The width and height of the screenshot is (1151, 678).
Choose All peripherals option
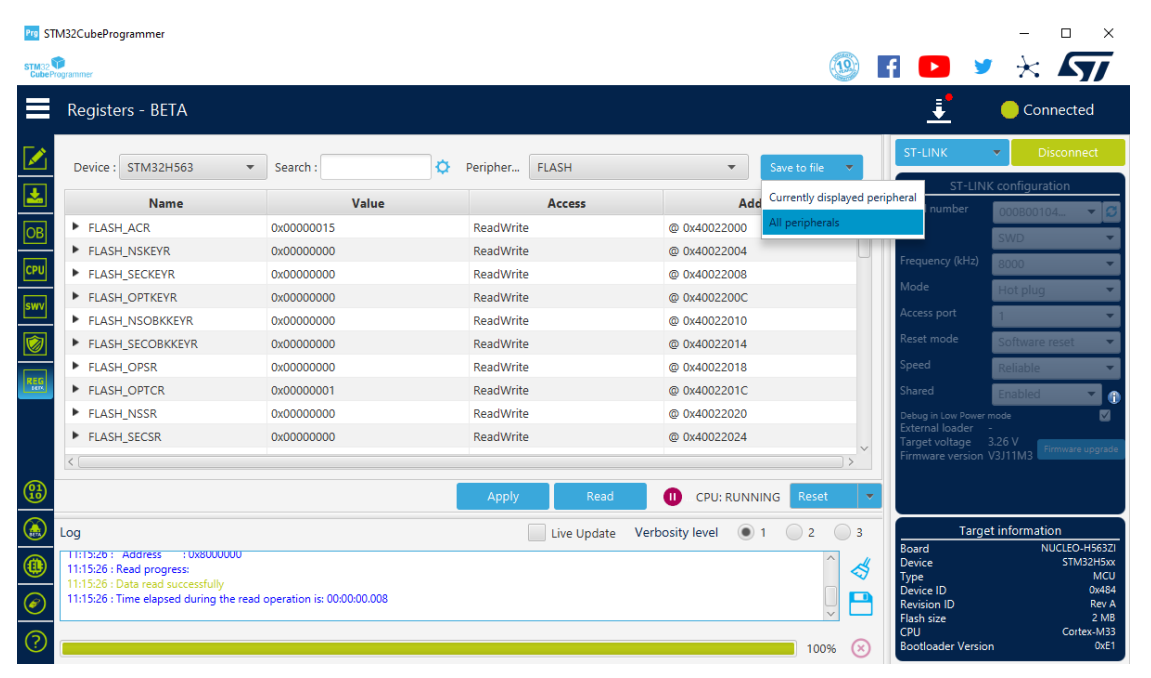(x=843, y=222)
